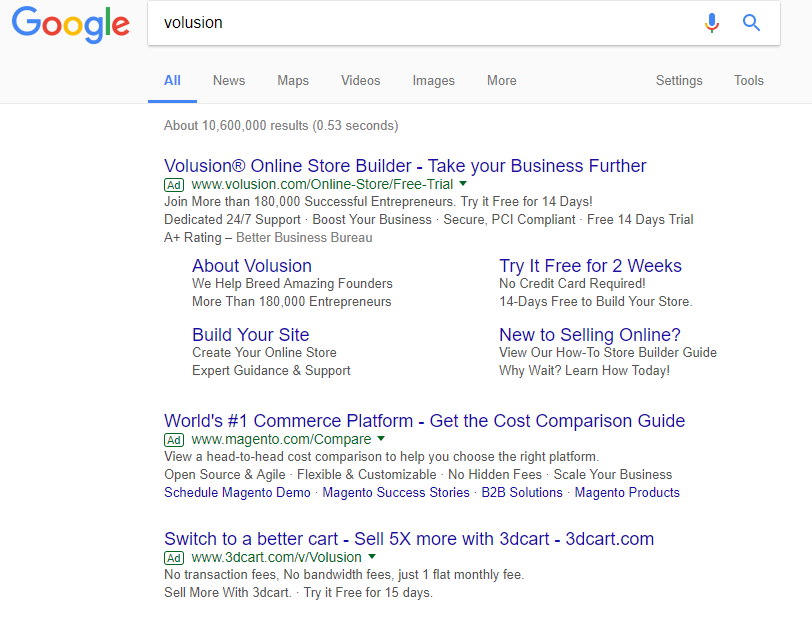Image resolution: width=812 pixels, height=626 pixels.
Task: Click About 10,600,000 results text
Action: pyautogui.click(x=281, y=125)
